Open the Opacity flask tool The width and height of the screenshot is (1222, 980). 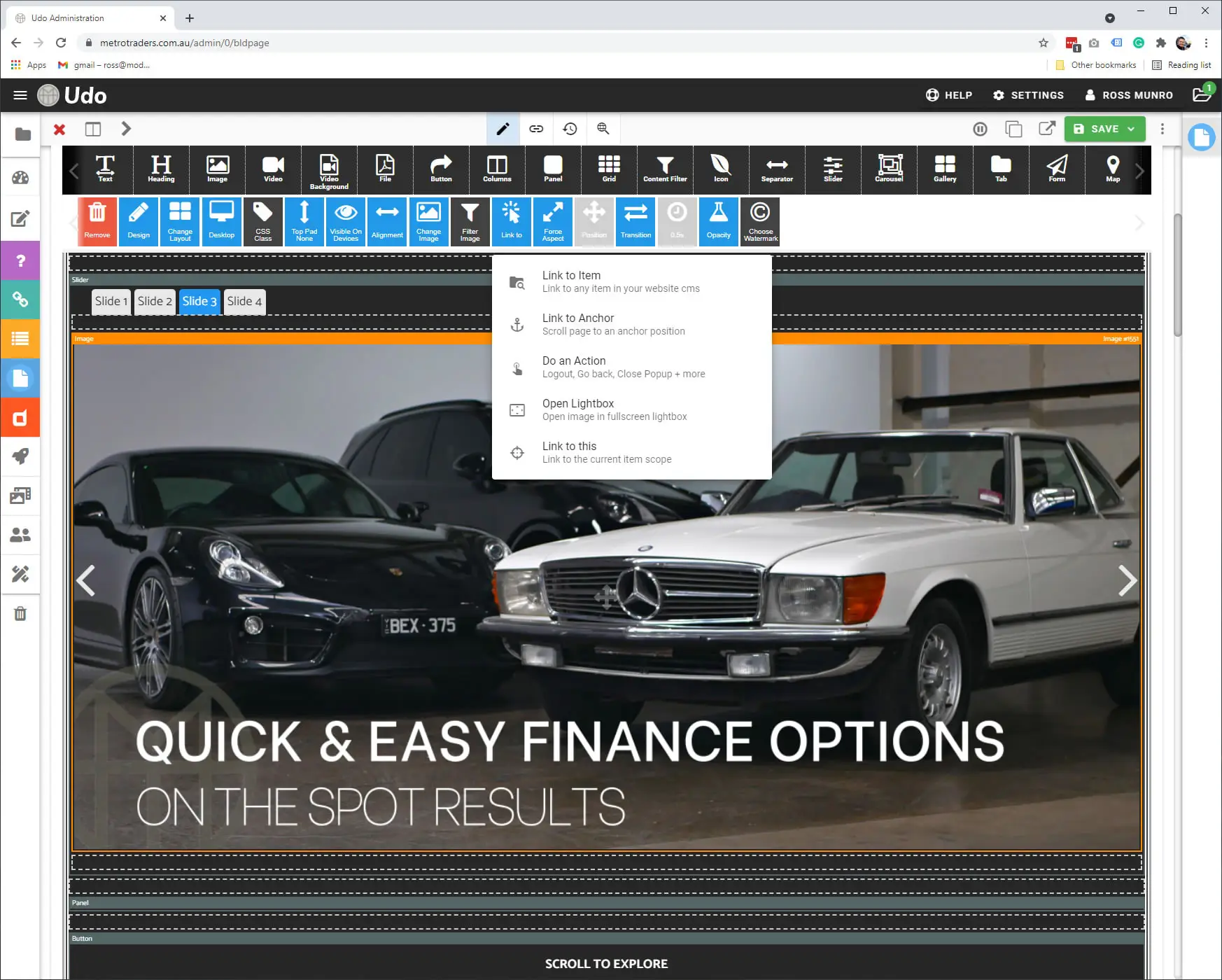718,221
